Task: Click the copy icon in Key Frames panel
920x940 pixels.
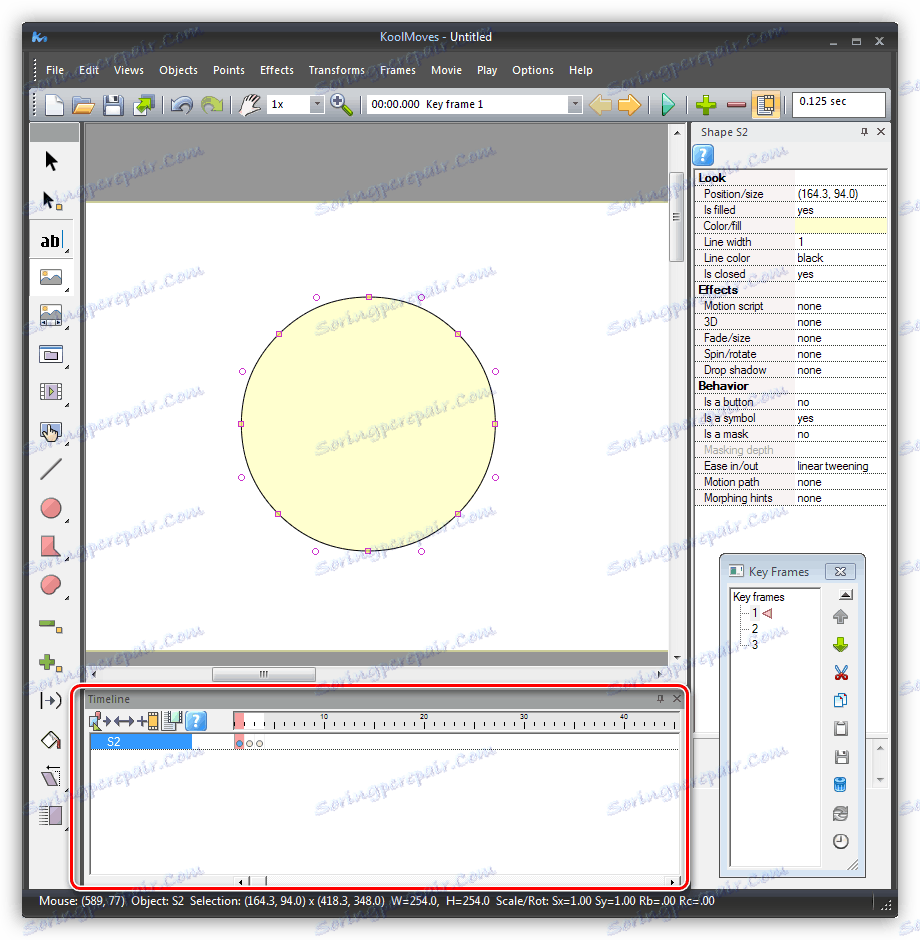Action: tap(840, 700)
